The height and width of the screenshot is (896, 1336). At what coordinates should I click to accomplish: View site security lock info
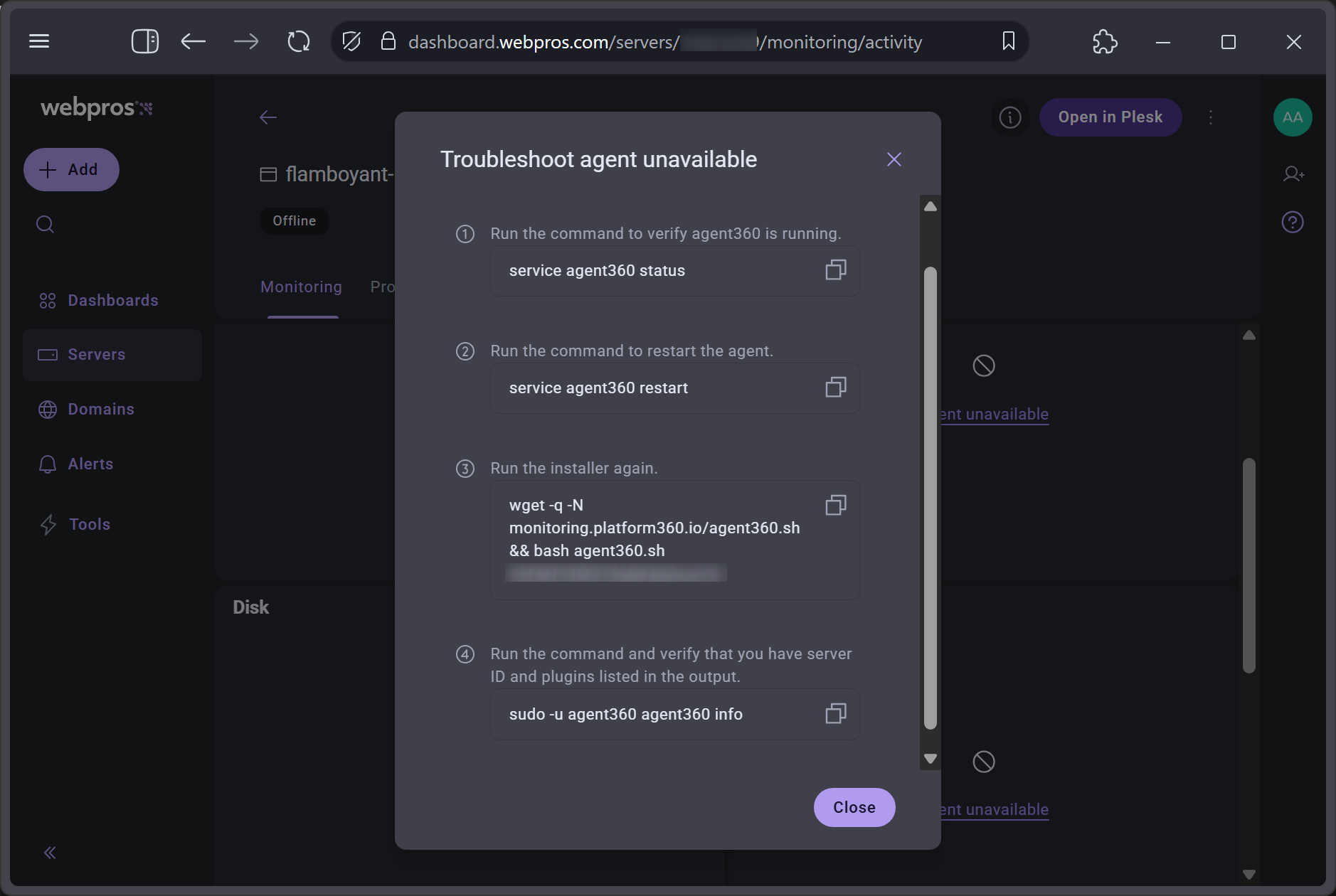(388, 41)
